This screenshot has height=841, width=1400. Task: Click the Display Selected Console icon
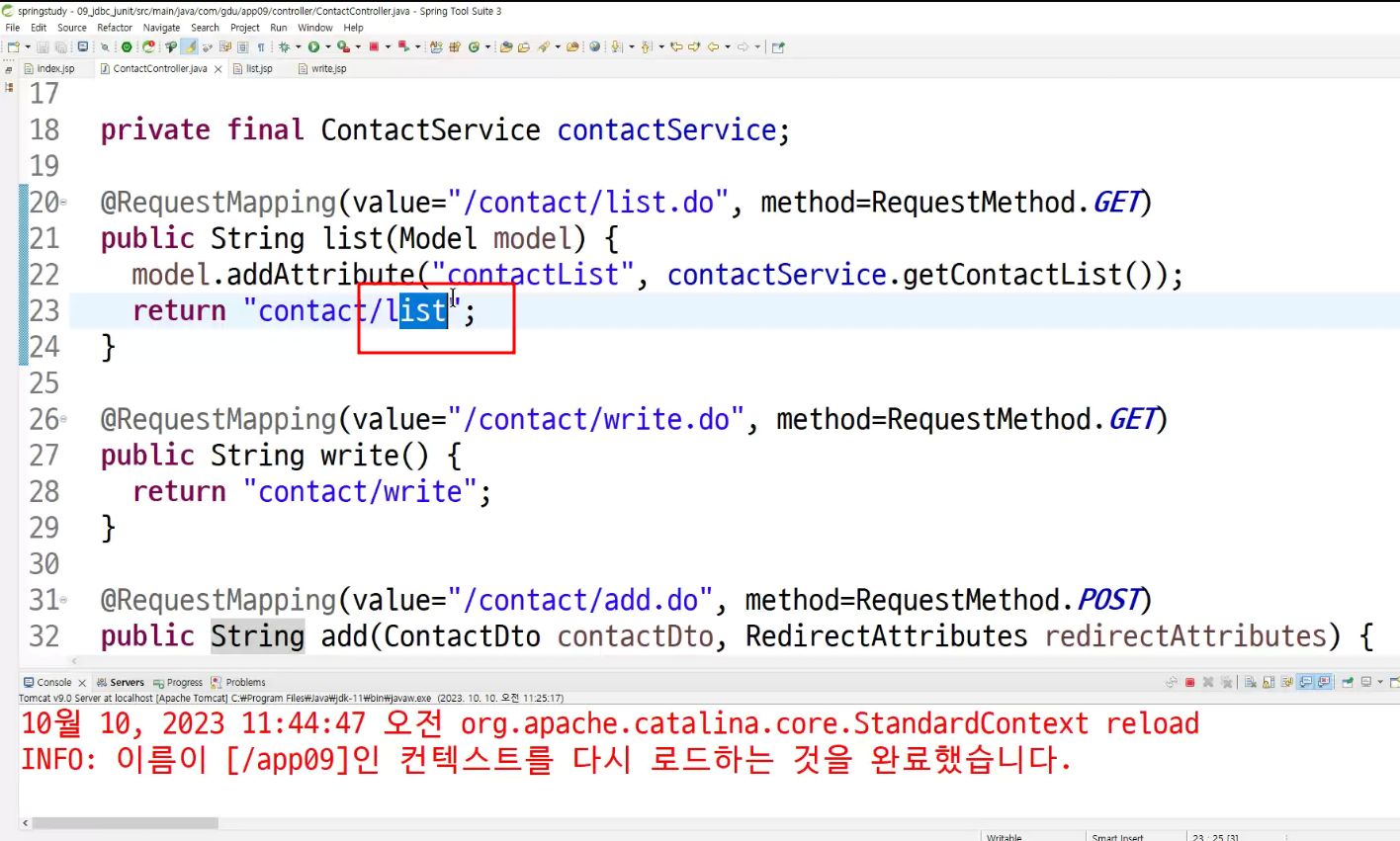point(1365,682)
